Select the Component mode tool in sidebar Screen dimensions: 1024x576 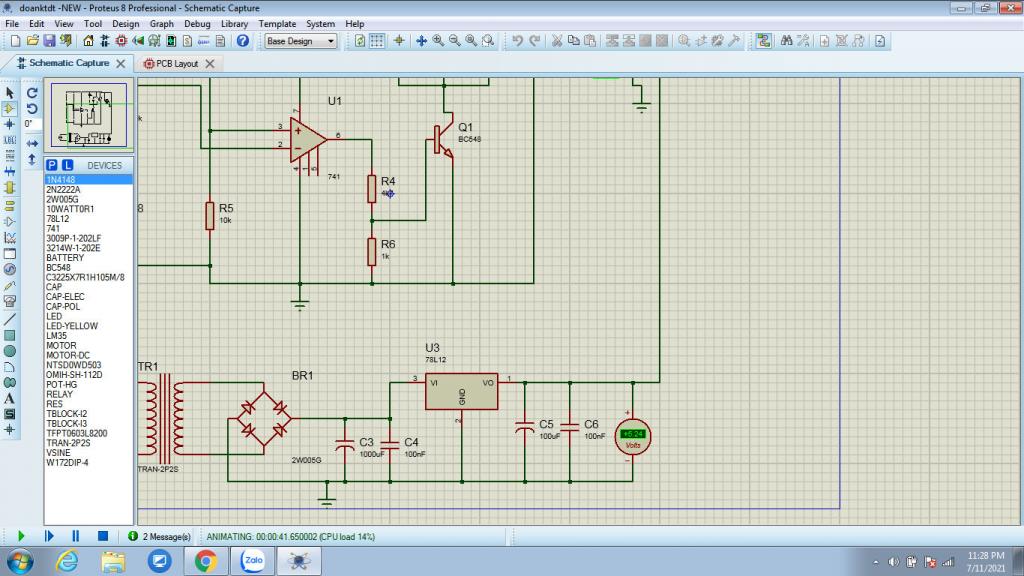click(10, 108)
